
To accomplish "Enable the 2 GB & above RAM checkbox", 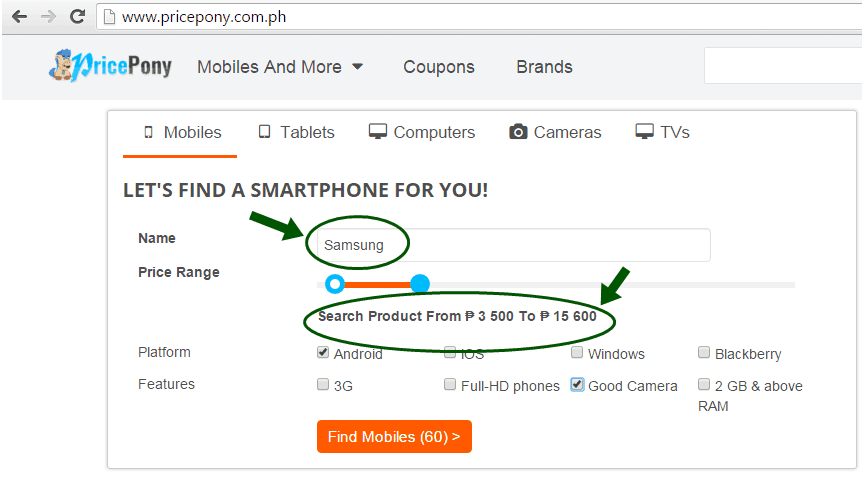I will click(704, 384).
